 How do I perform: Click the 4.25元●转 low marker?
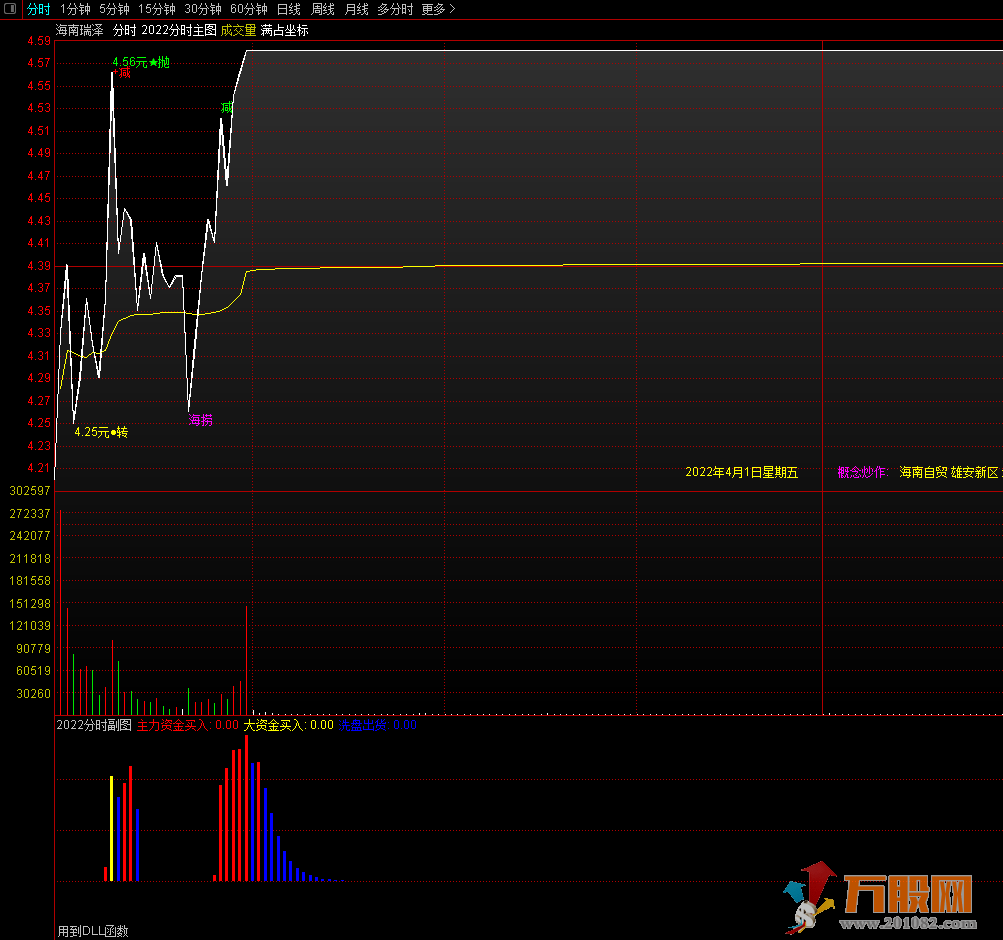click(101, 432)
